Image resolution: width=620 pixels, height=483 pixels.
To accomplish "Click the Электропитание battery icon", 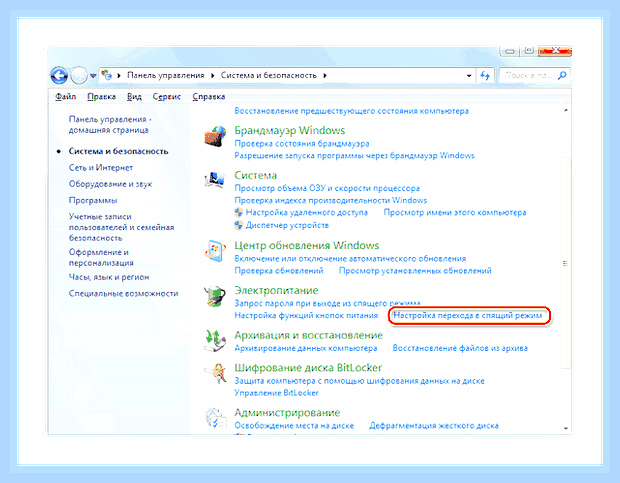I will point(215,296).
